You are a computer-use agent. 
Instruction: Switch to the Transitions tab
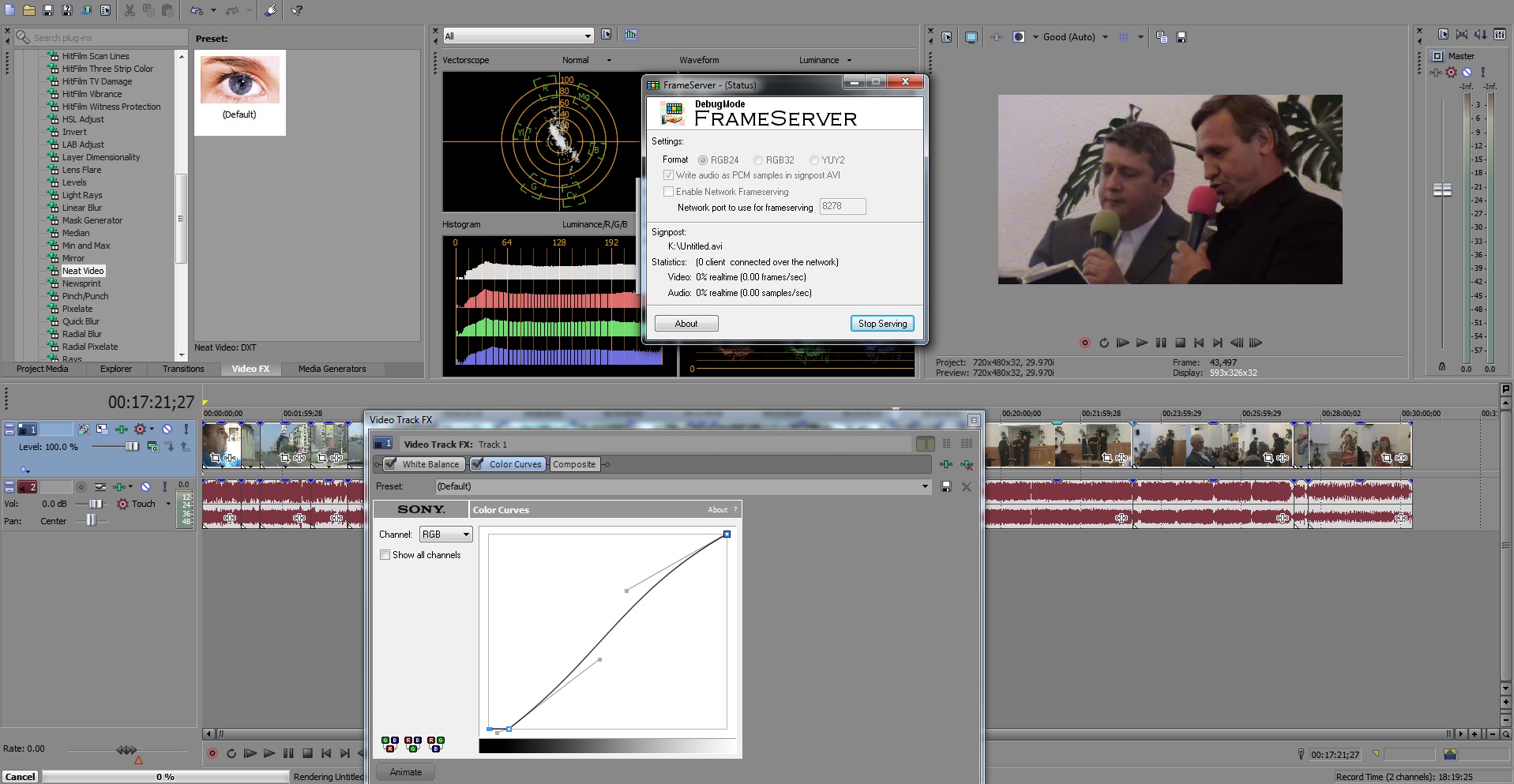point(183,369)
